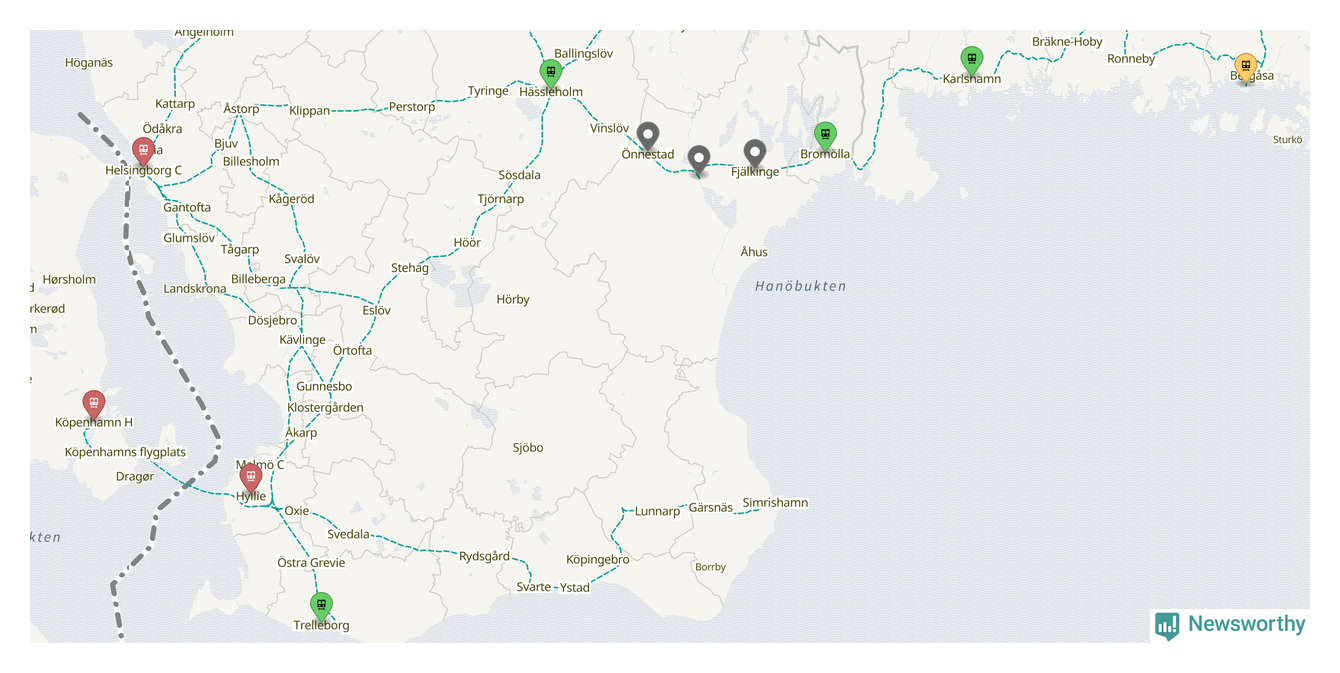Click the Åstorp station label
Image resolution: width=1340 pixels, height=673 pixels.
click(x=241, y=108)
